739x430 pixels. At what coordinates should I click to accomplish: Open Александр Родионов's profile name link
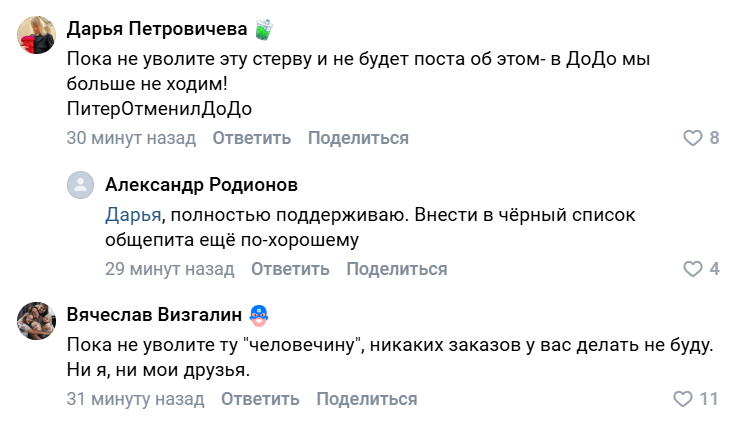(x=201, y=185)
